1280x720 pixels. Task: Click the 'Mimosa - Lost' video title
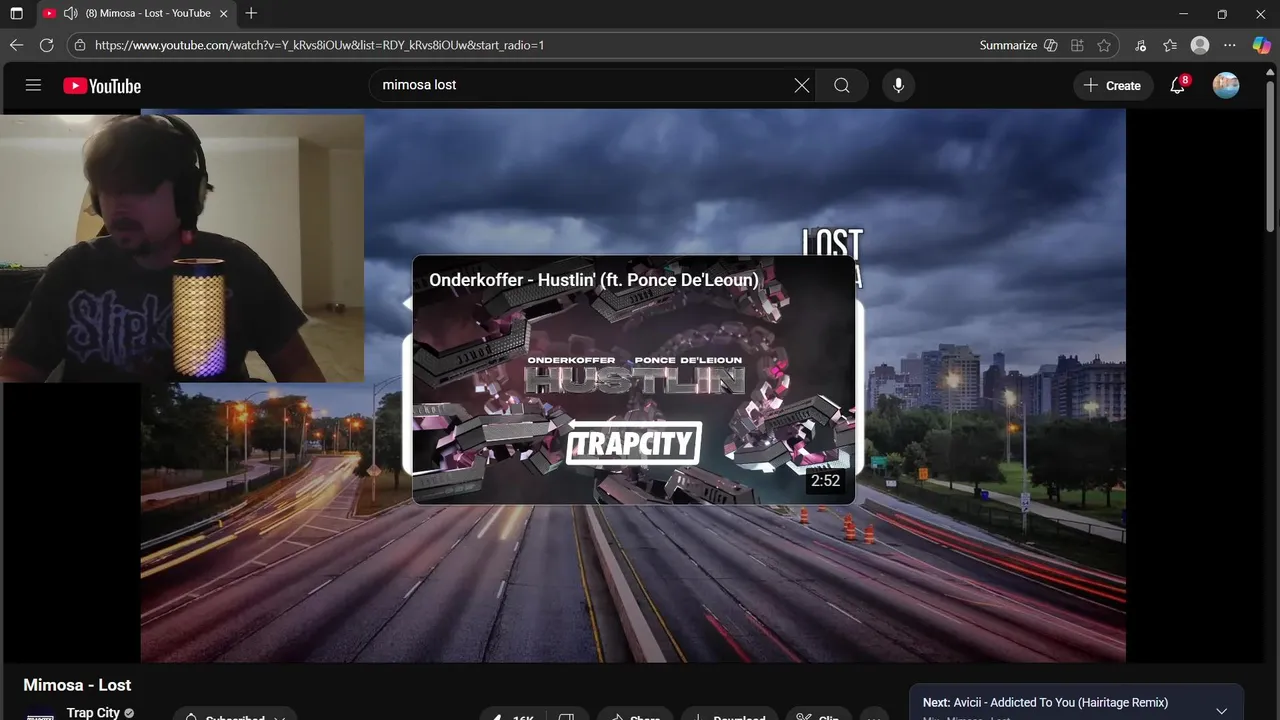(77, 685)
